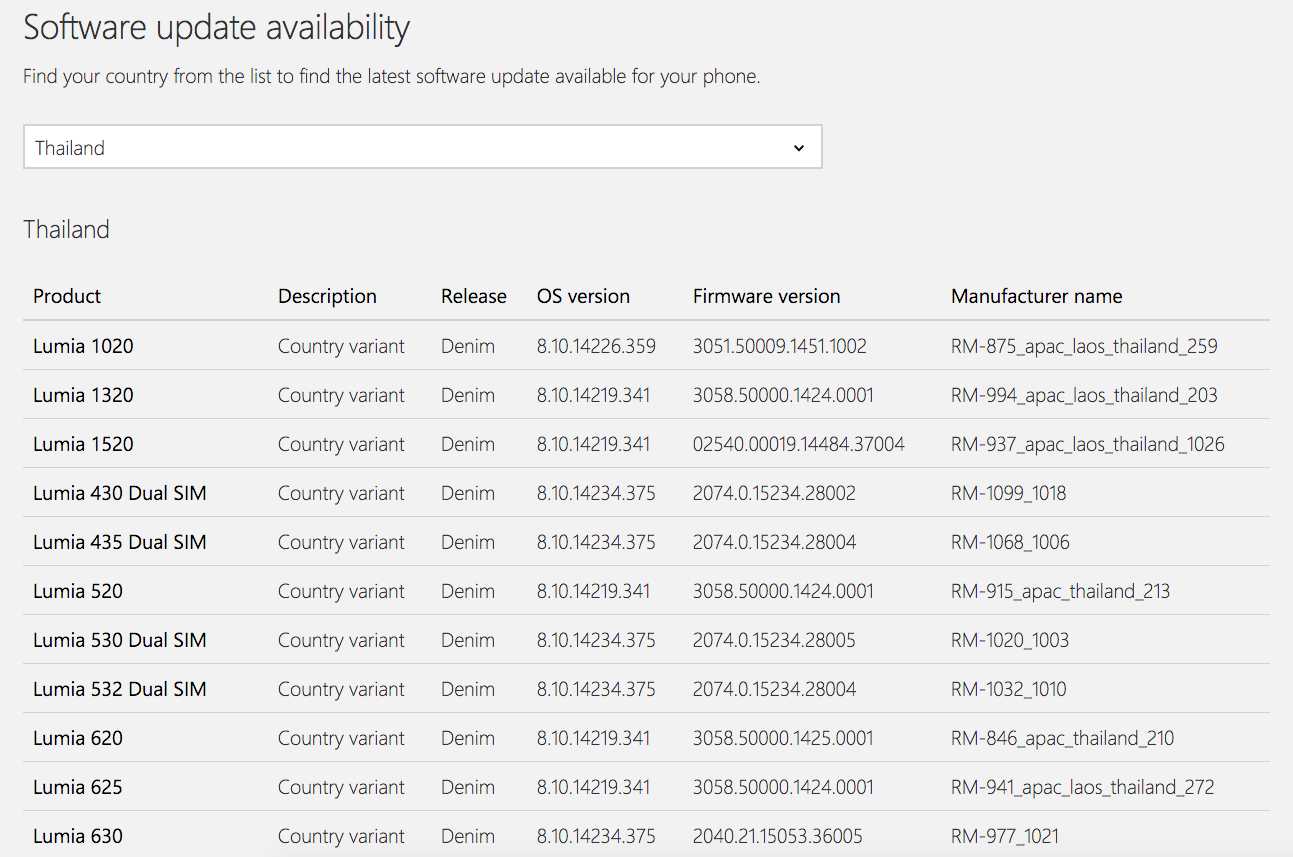Click the Firmware version column header

pyautogui.click(x=766, y=296)
